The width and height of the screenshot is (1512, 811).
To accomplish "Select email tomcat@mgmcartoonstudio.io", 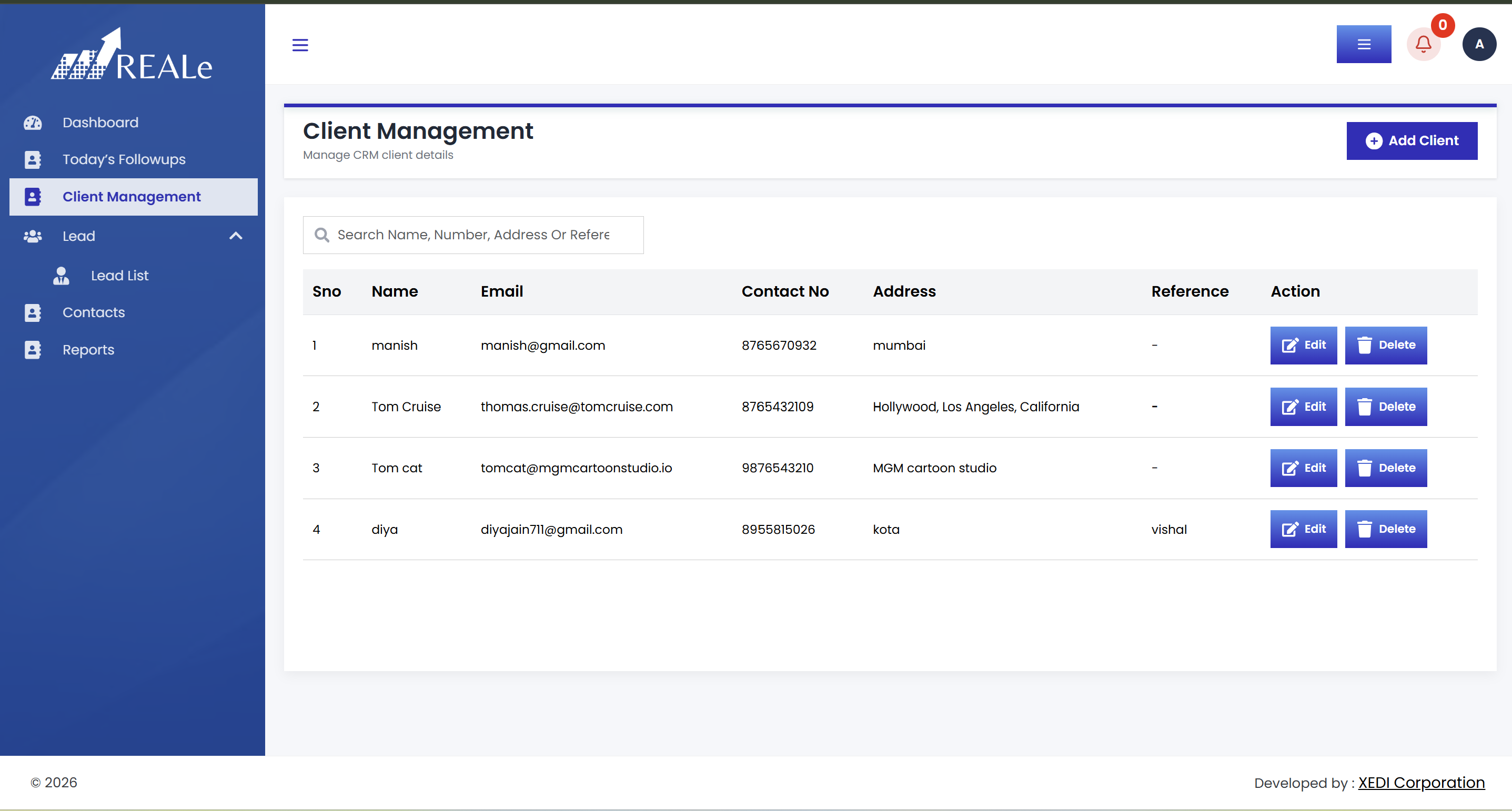I will (576, 468).
